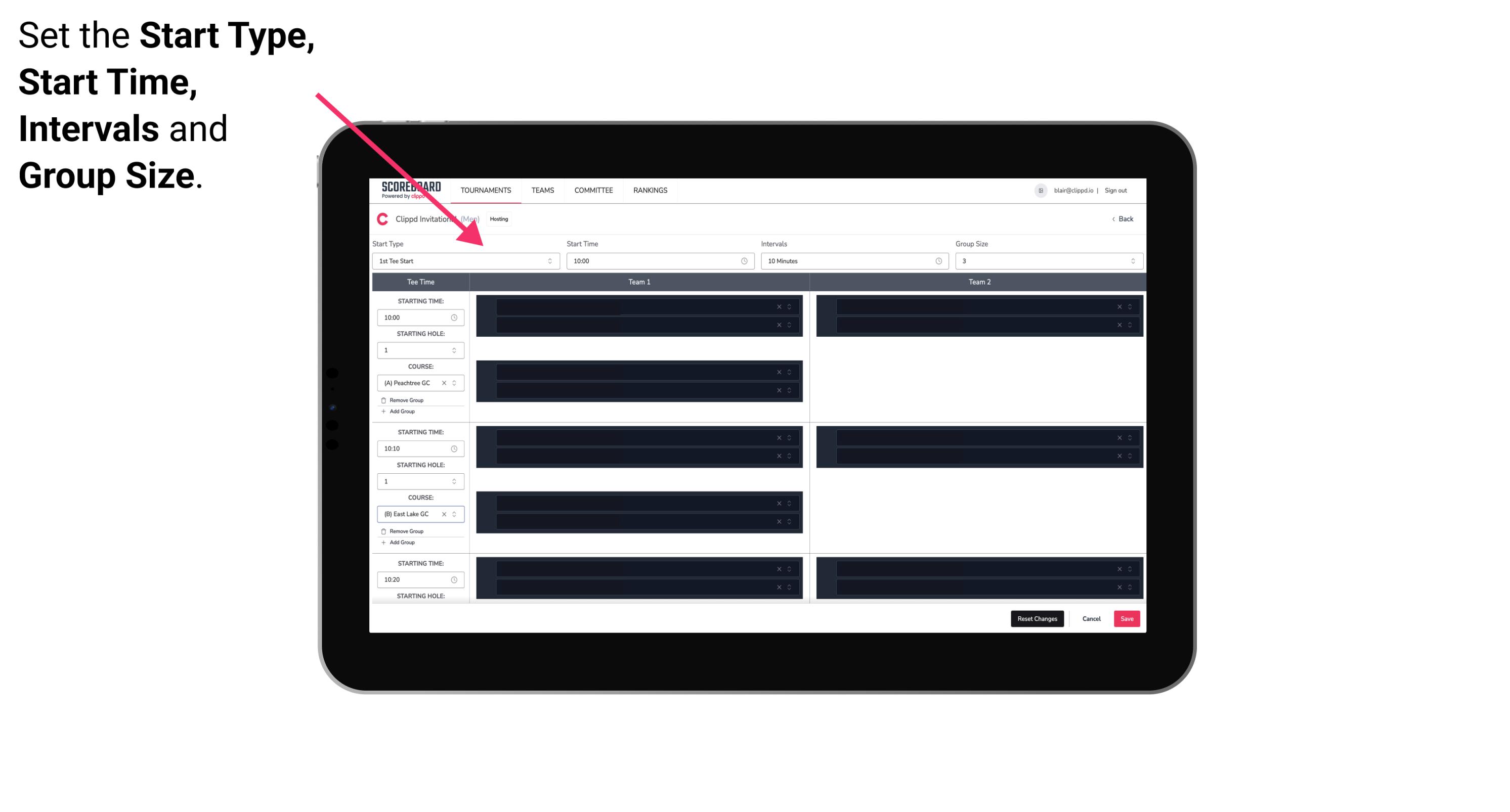
Task: Select the TOURNAMENTS tab
Action: (x=486, y=190)
